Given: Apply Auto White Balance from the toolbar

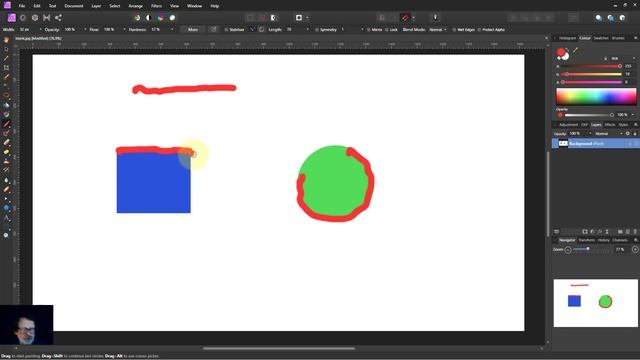Looking at the screenshot, I should (x=172, y=18).
